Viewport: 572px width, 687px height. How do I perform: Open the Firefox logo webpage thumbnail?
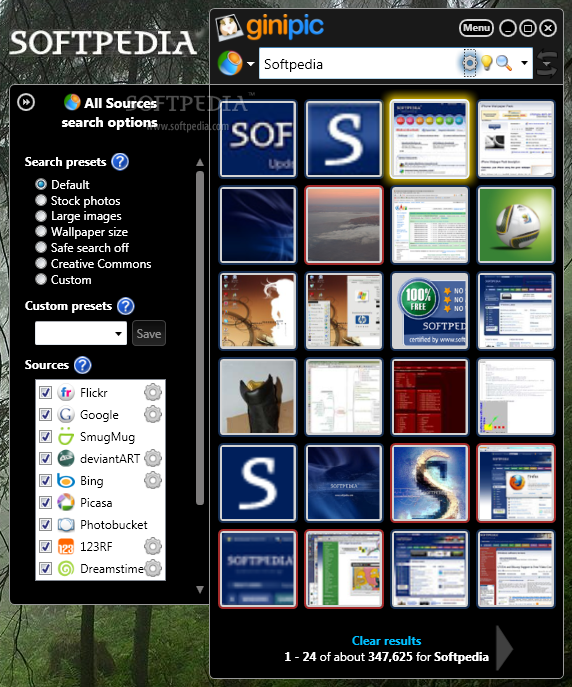click(x=516, y=482)
